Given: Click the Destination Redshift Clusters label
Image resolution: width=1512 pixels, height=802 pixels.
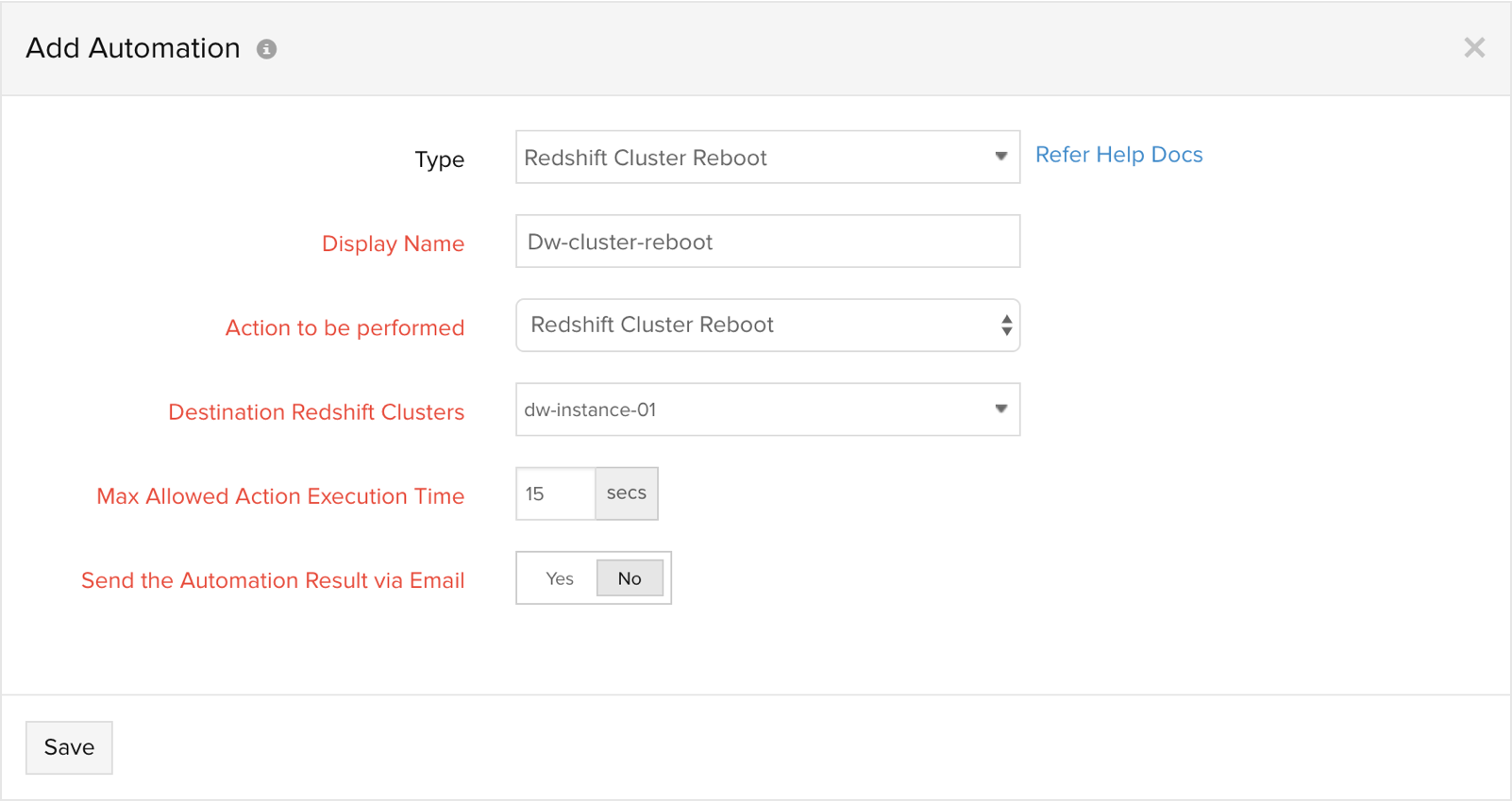Looking at the screenshot, I should pyautogui.click(x=316, y=412).
